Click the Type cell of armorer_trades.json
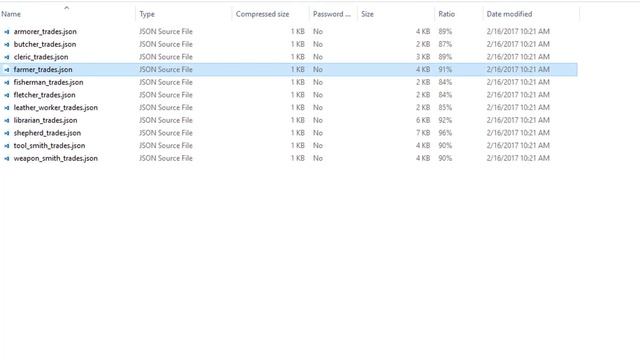The height and width of the screenshot is (360, 640). pos(166,31)
